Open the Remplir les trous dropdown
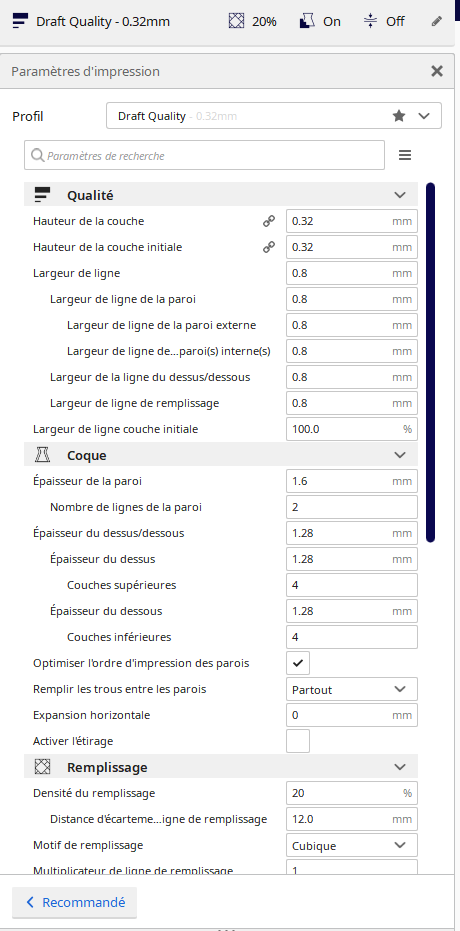The height and width of the screenshot is (931, 460). (x=352, y=689)
